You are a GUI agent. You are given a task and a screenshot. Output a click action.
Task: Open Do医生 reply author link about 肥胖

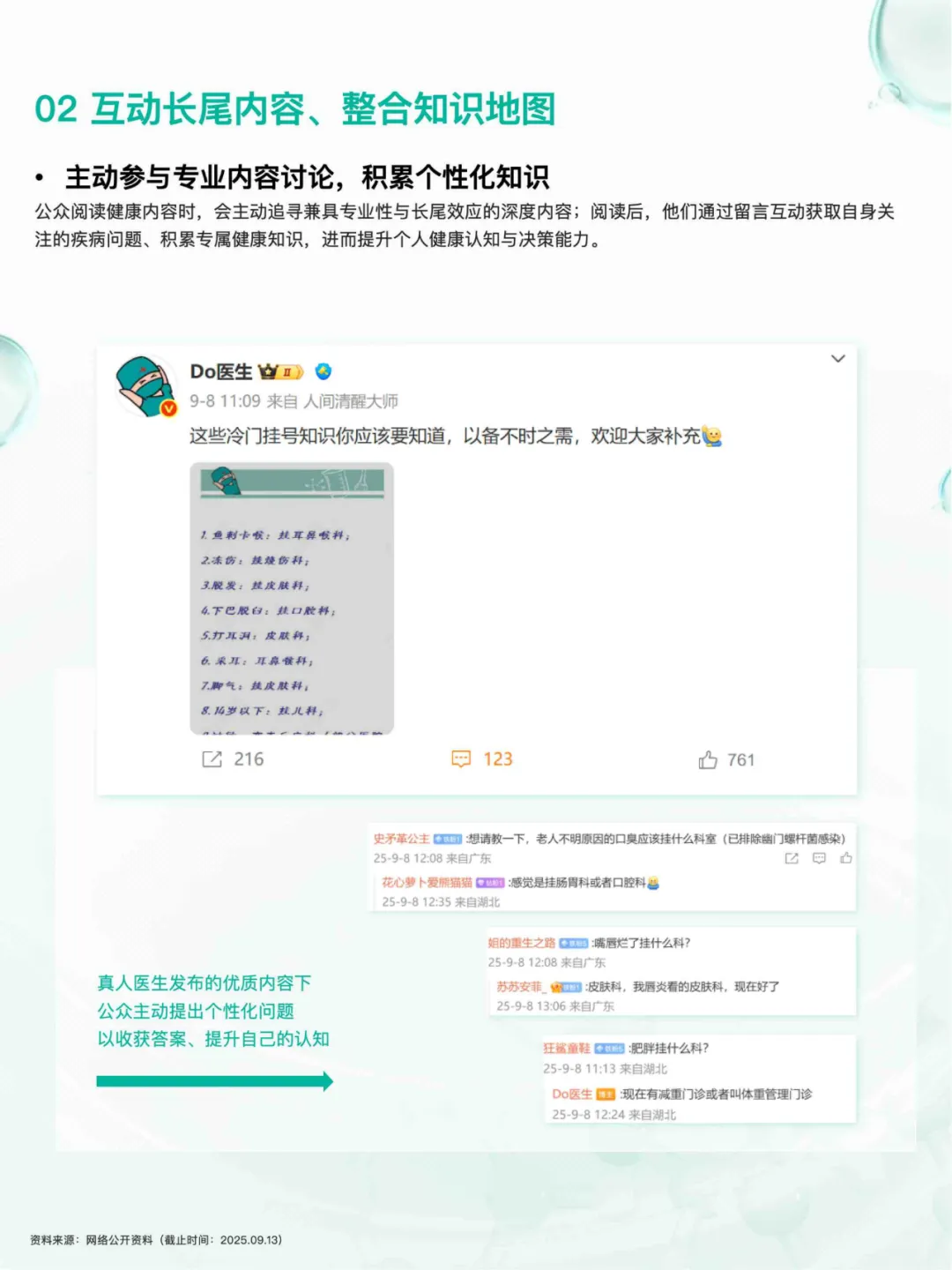[x=572, y=1094]
